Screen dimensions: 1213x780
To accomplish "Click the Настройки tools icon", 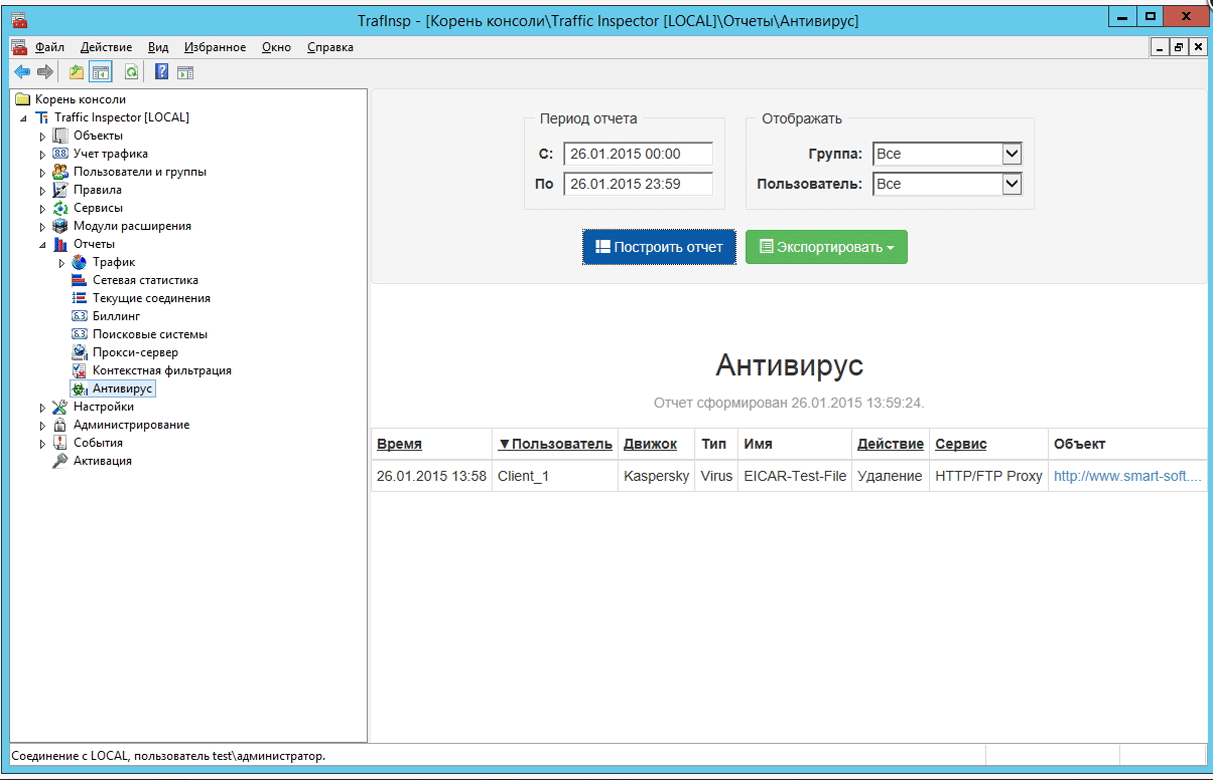I will point(60,407).
